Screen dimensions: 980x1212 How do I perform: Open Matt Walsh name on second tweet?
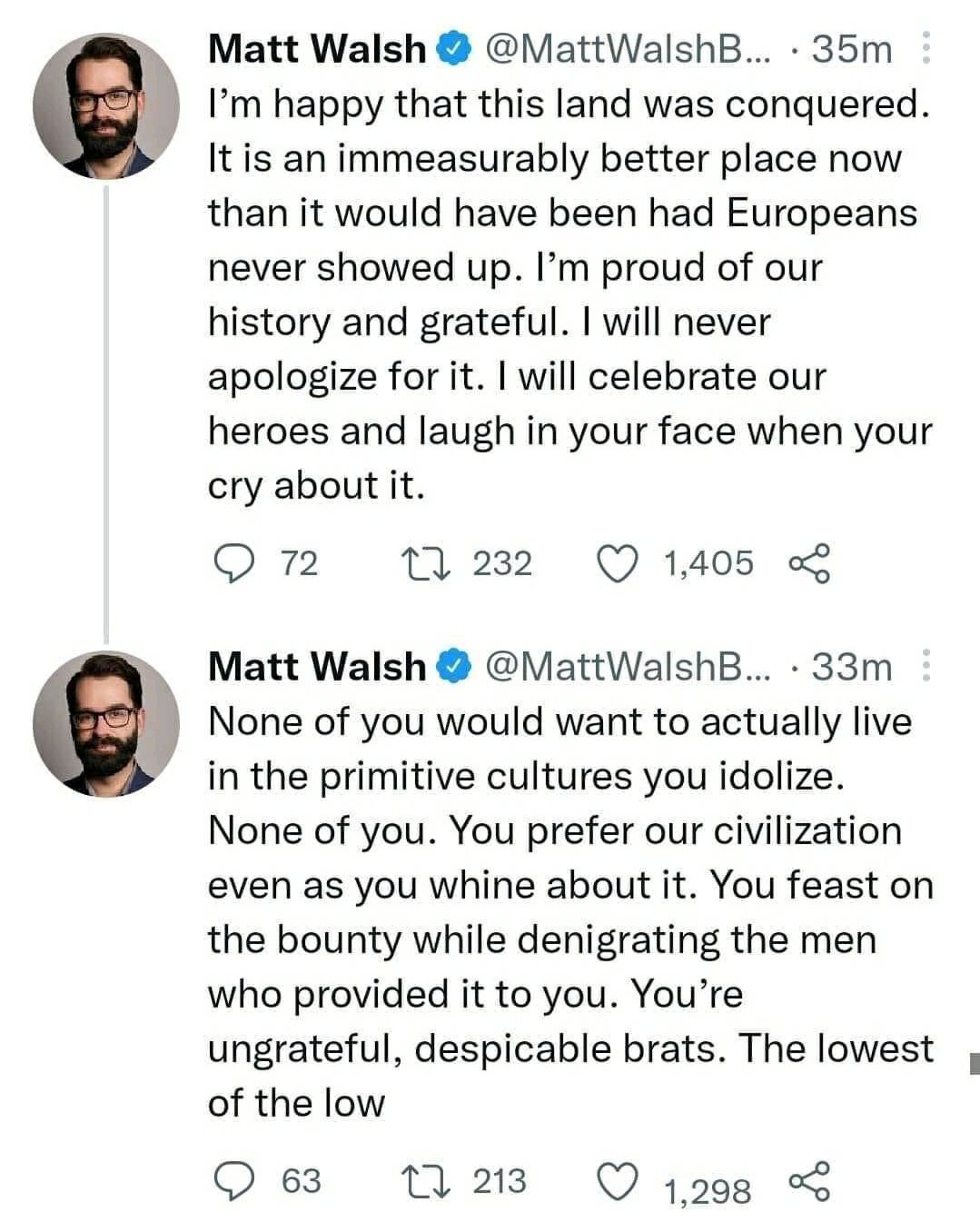[316, 667]
